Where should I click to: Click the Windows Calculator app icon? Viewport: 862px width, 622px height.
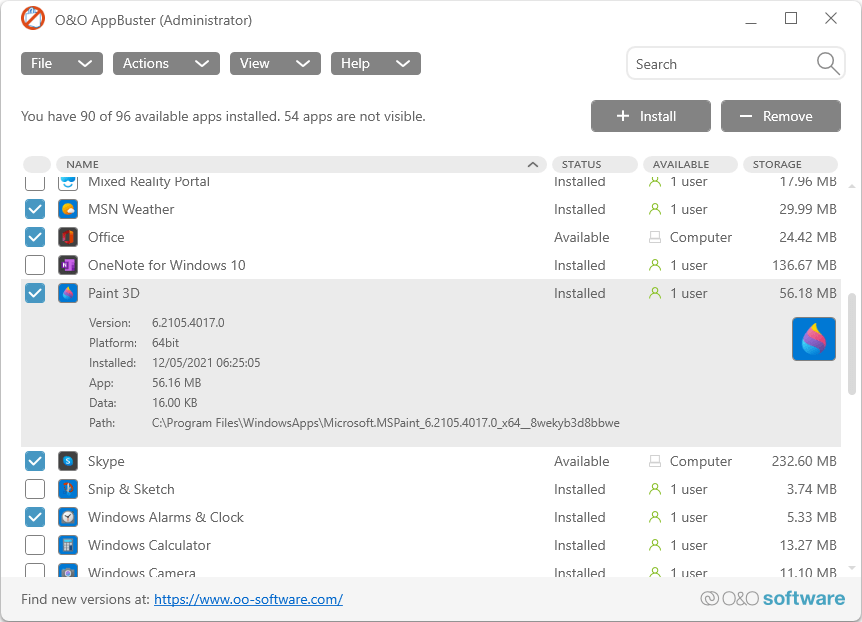68,545
